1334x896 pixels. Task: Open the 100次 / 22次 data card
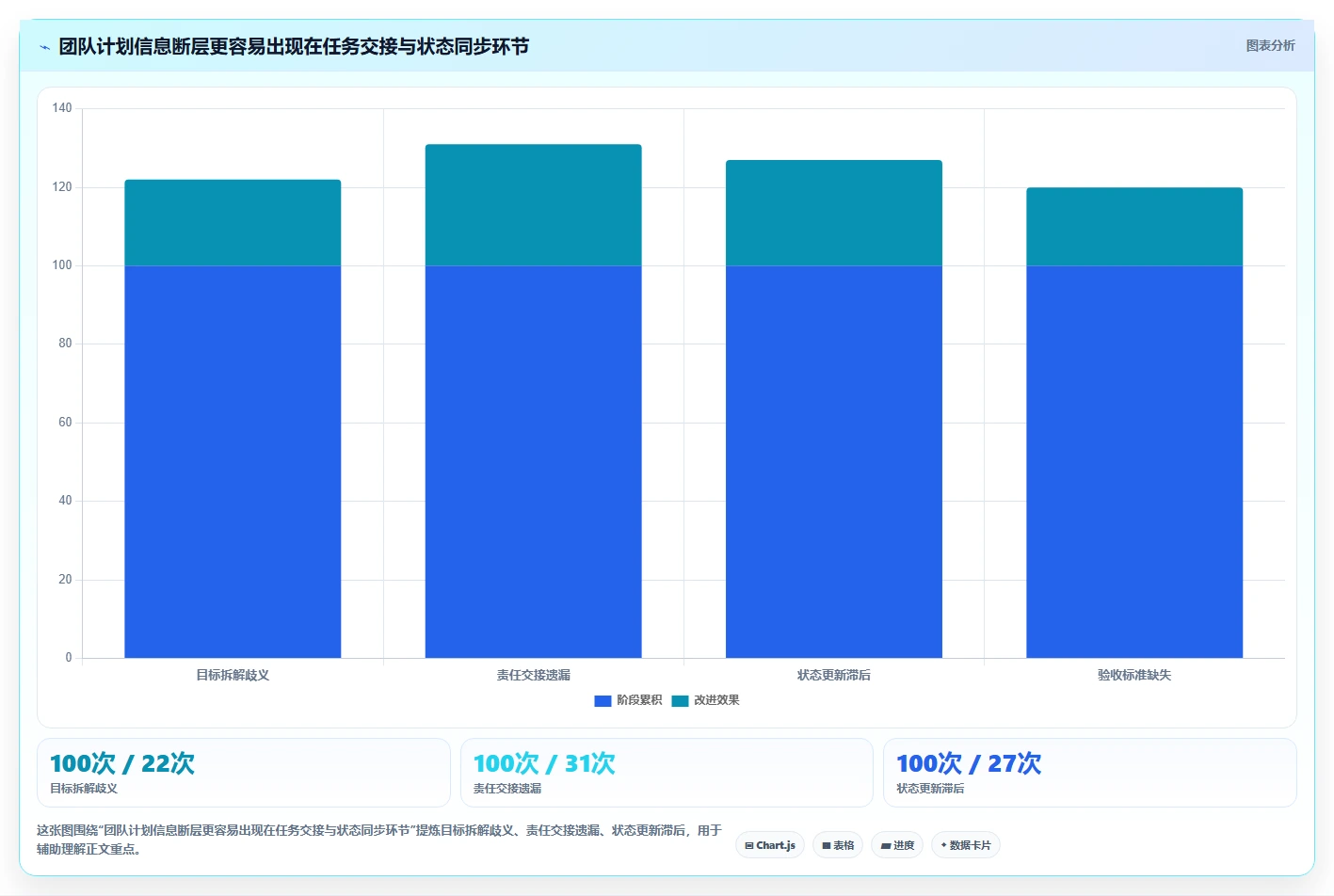click(x=244, y=773)
